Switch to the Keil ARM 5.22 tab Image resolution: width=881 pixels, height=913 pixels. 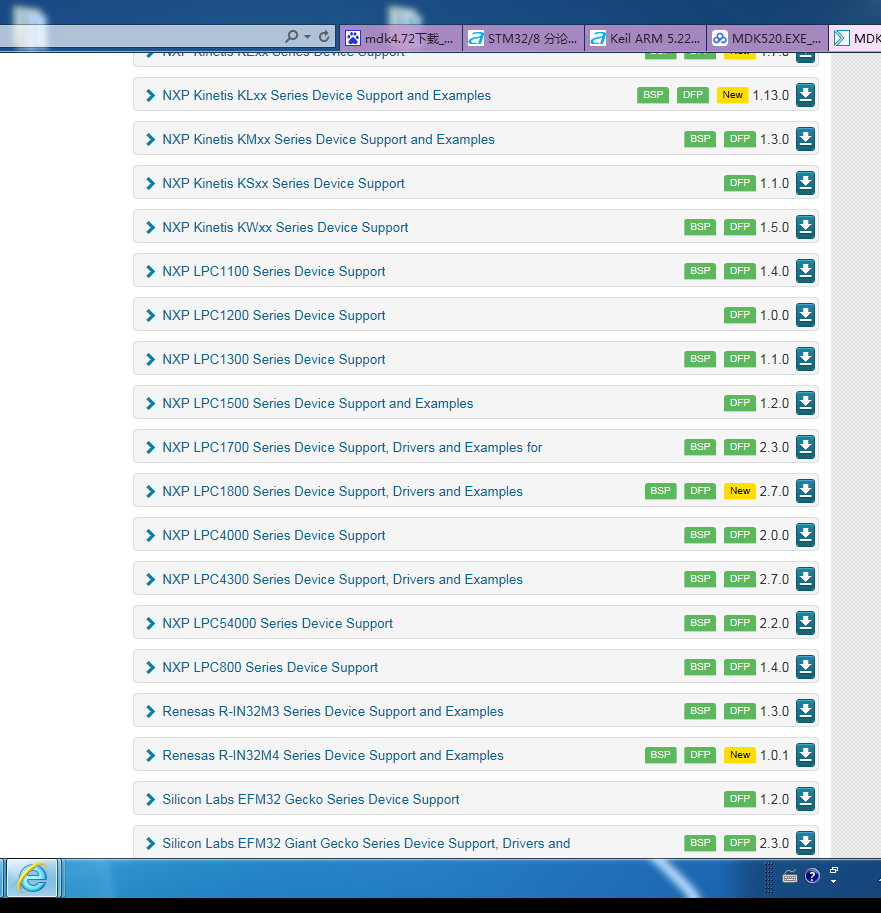pyautogui.click(x=645, y=38)
